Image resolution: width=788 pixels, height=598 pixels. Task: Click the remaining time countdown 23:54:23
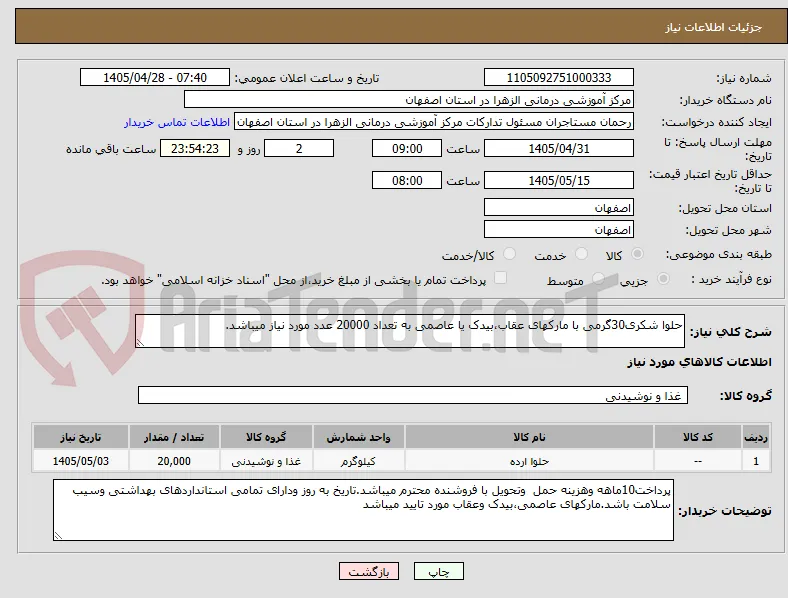click(195, 148)
